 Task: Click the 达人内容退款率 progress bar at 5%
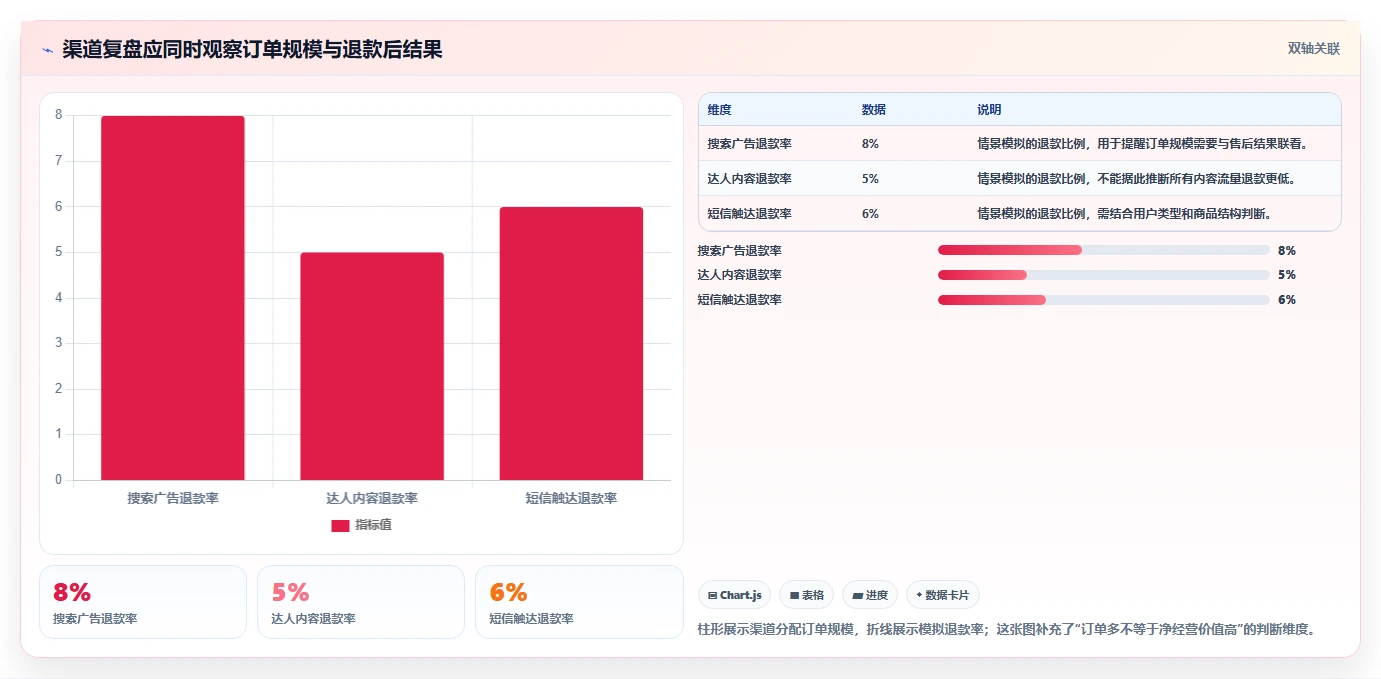(1103, 275)
